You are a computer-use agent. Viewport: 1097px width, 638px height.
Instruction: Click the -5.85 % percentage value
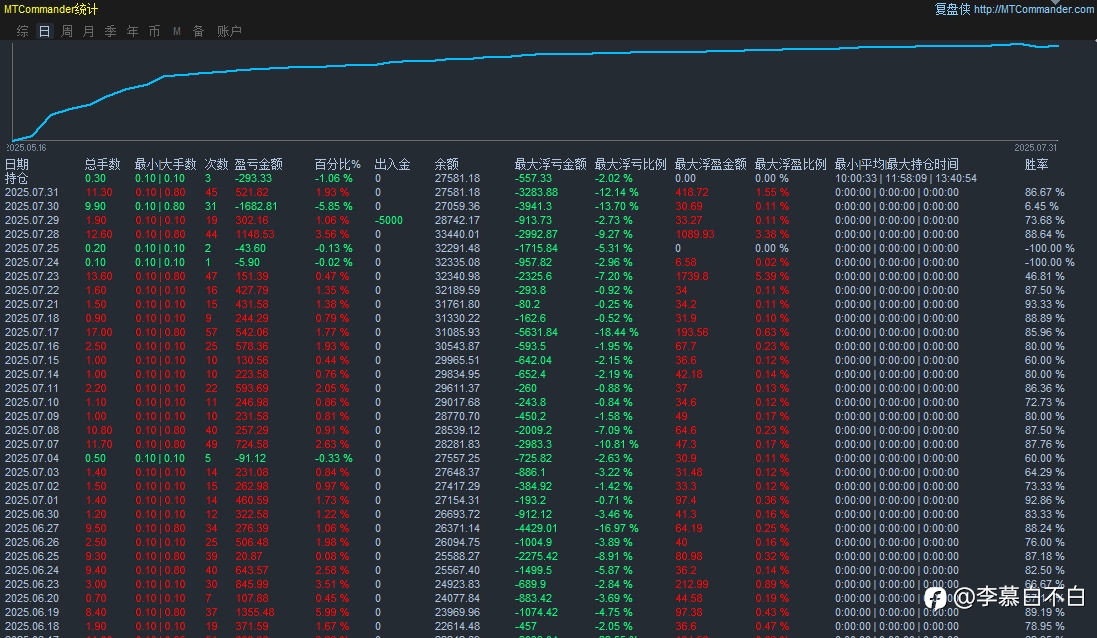[334, 206]
